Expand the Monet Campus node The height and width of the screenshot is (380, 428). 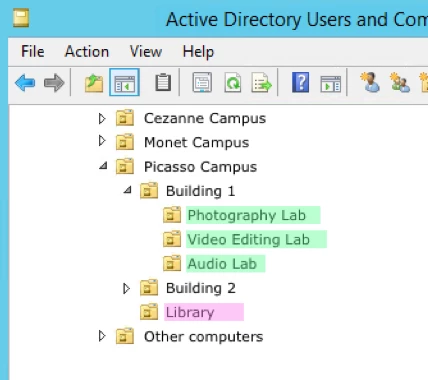coord(102,141)
